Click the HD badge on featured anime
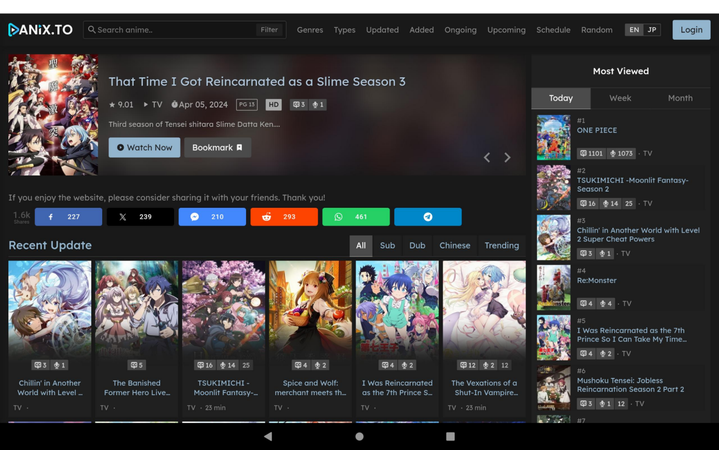This screenshot has width=719, height=450. tap(273, 105)
